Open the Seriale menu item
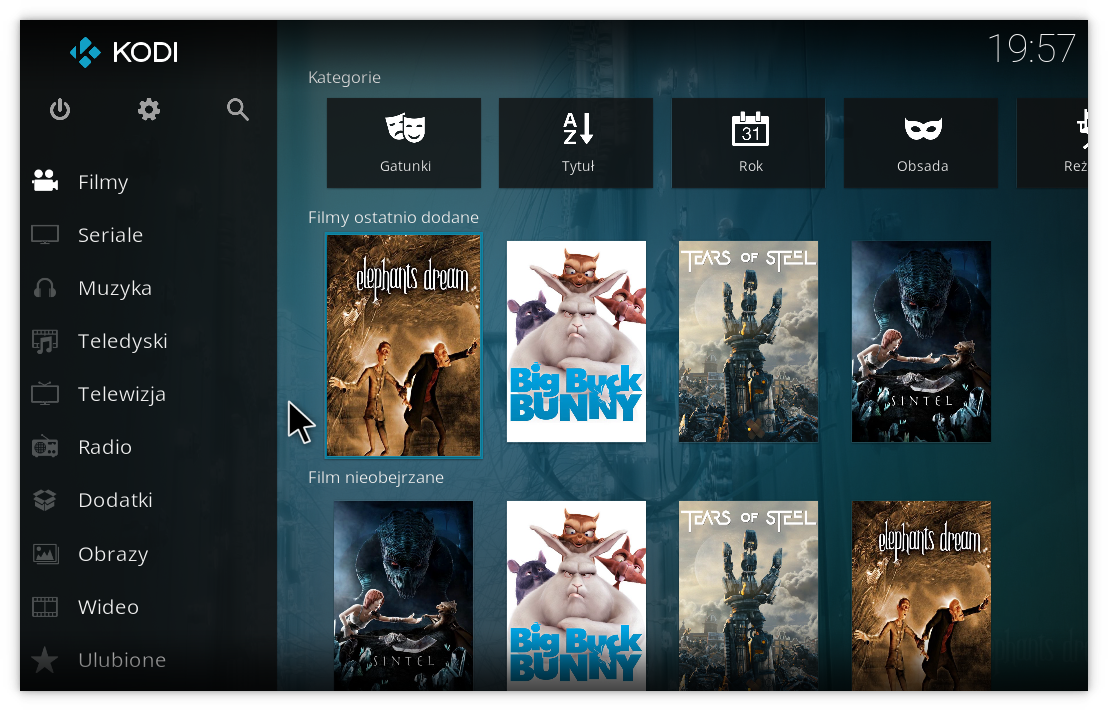 click(148, 235)
